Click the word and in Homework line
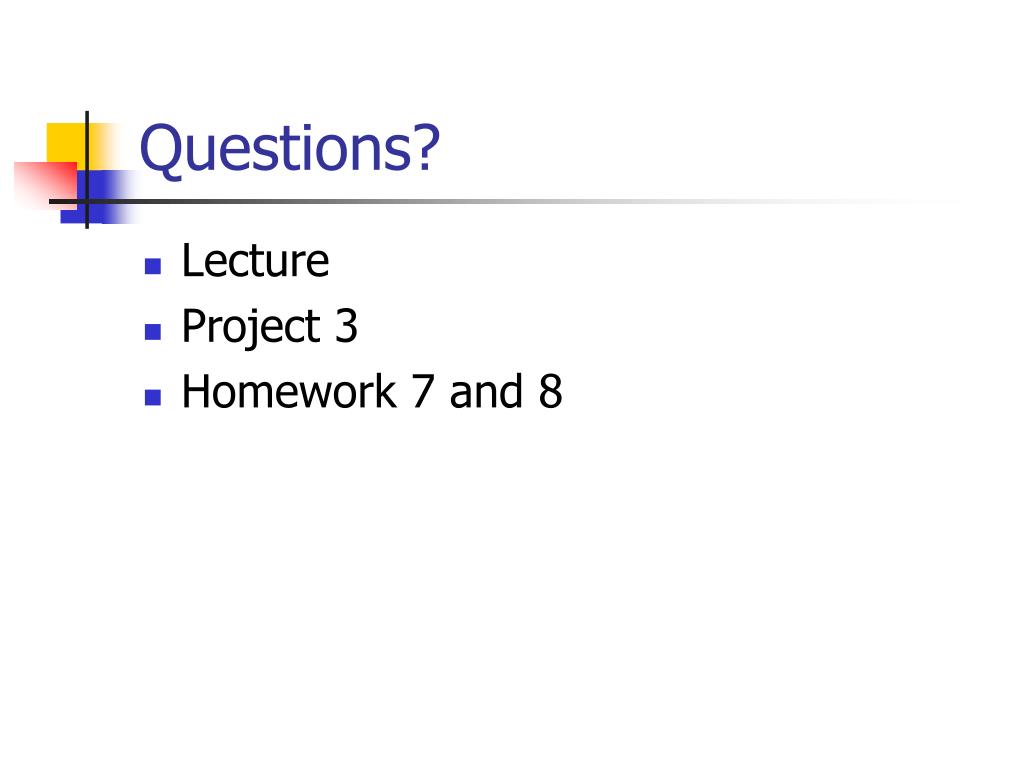Image resolution: width=1024 pixels, height=768 pixels. tap(487, 391)
